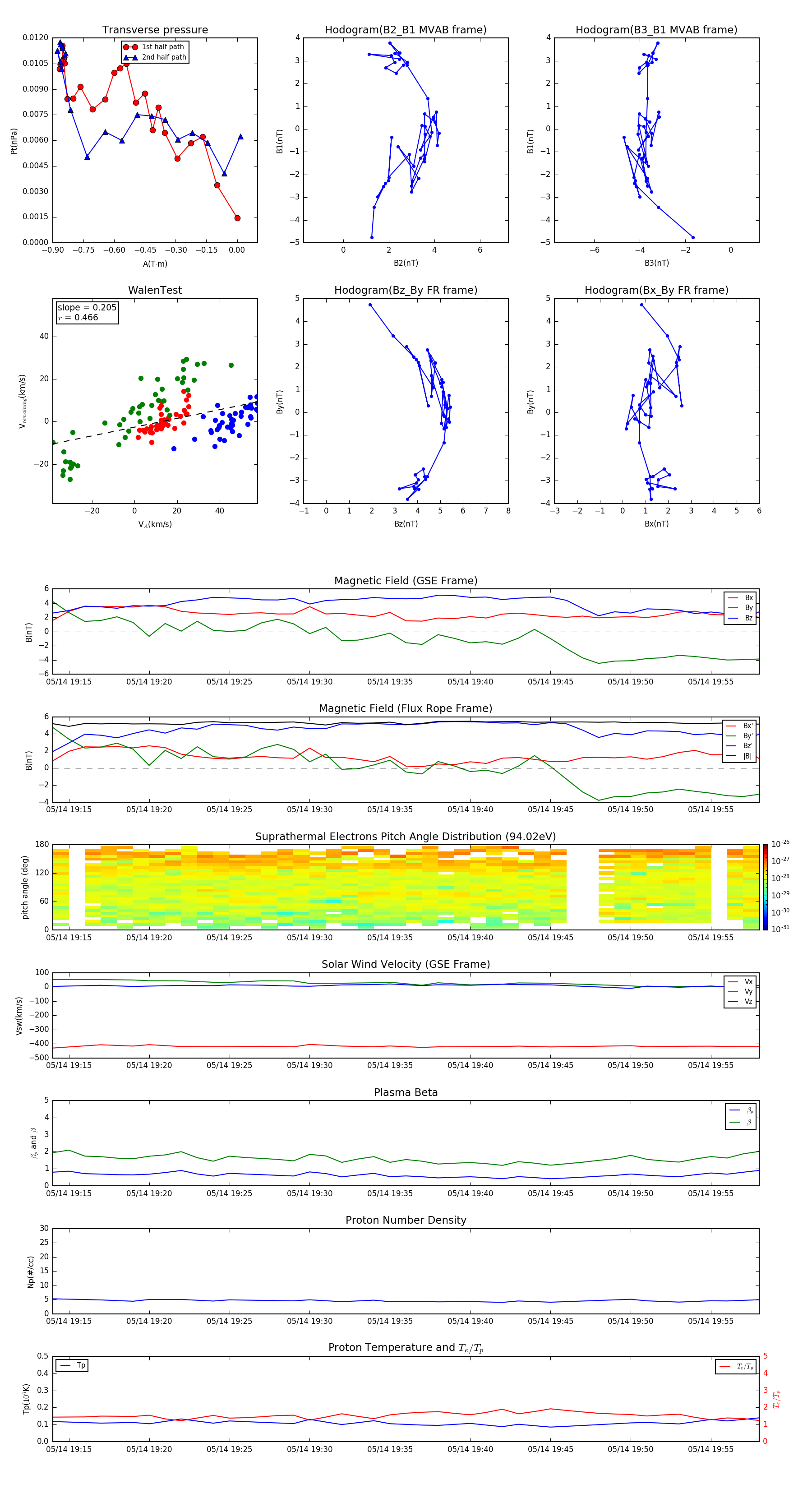Click the "Hodogram(Bz_By FR frame)" title
This screenshot has height=1489, width=812.
(x=406, y=290)
